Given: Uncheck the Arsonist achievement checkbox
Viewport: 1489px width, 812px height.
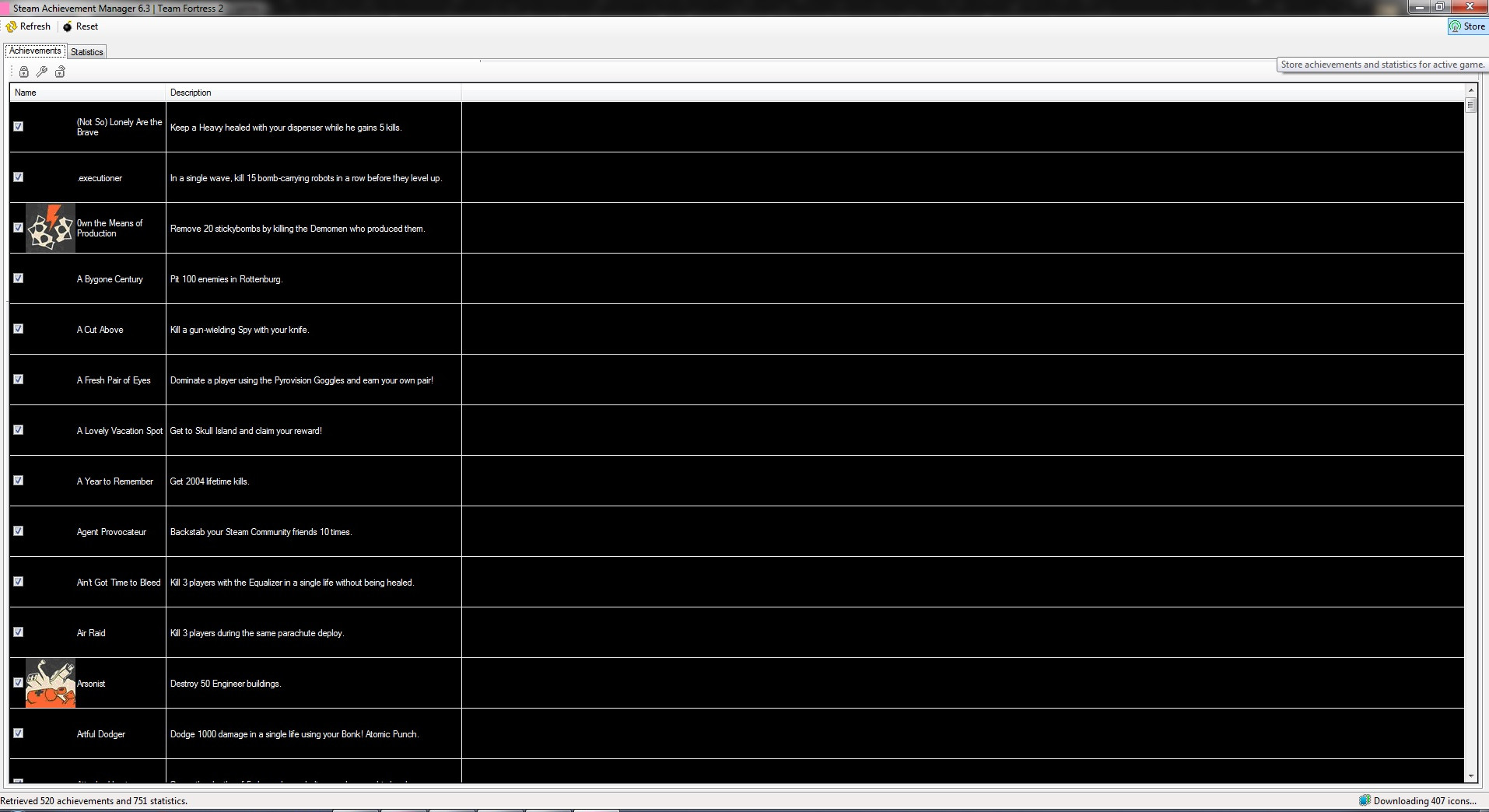Looking at the screenshot, I should pos(19,683).
